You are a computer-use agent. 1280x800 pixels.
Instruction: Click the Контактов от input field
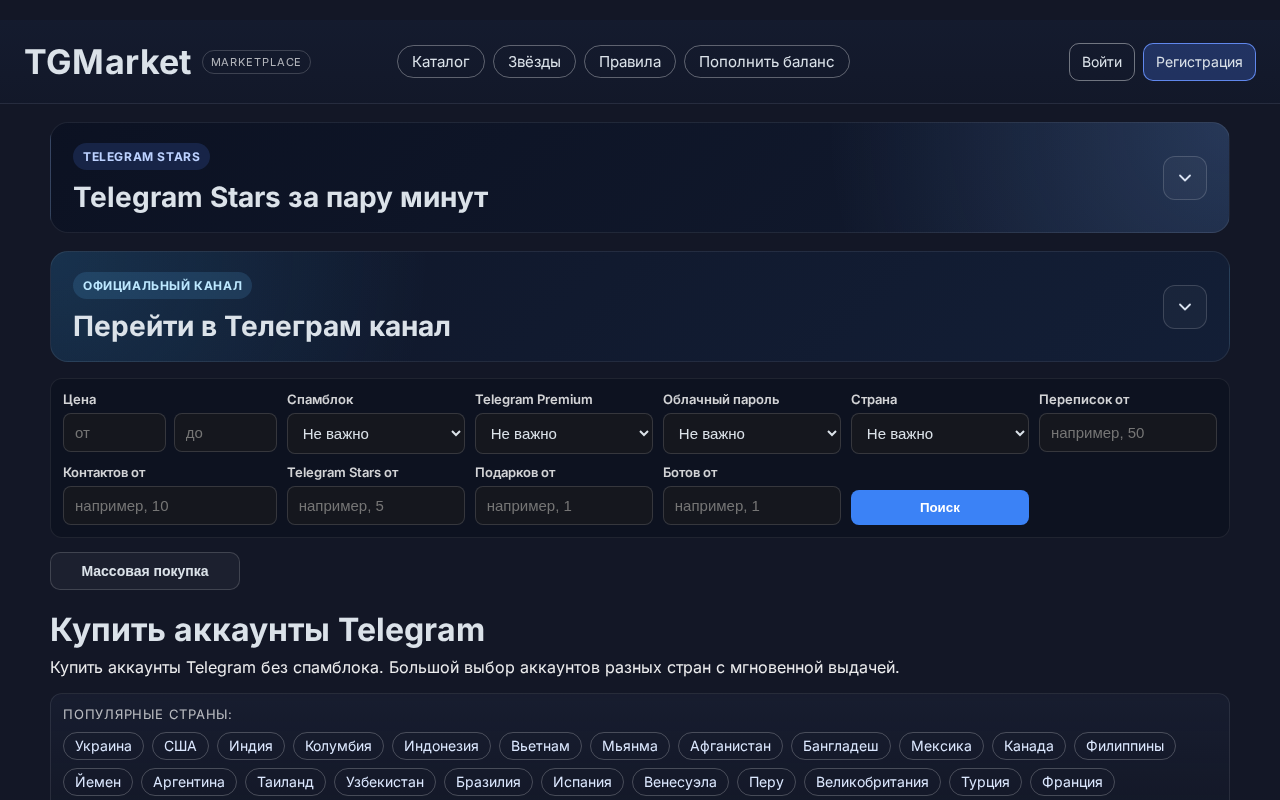pos(170,506)
